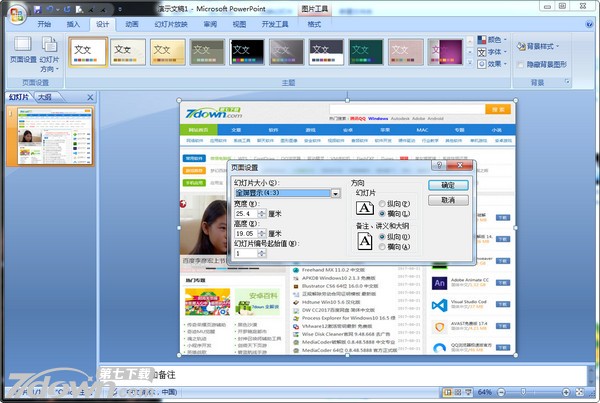The height and width of the screenshot is (403, 600).
Task: Switch to the 审阅 ribbon tab
Action: [x=210, y=24]
